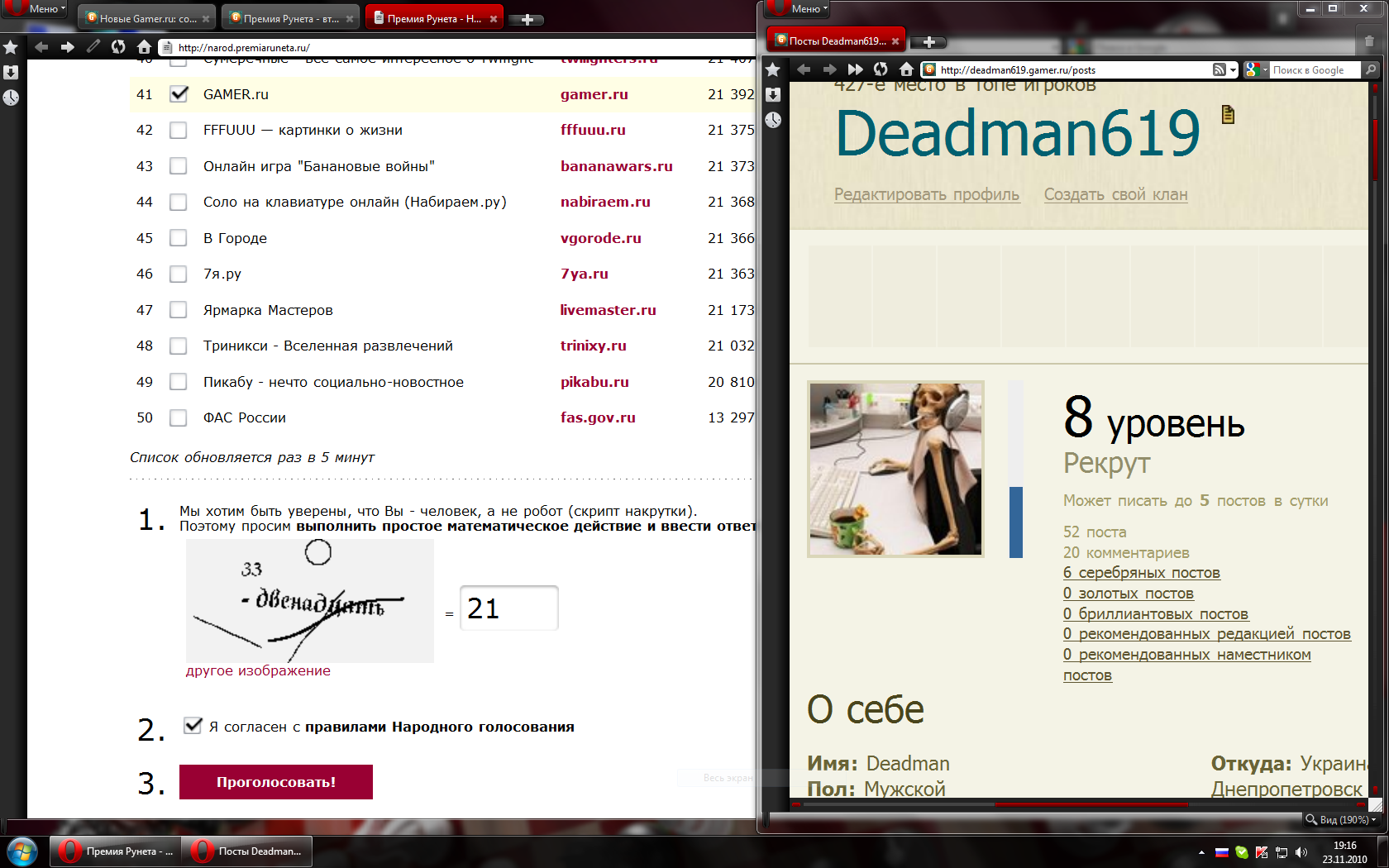Open Меню dropdown in left Opera window
The image size is (1389, 868).
[x=36, y=8]
